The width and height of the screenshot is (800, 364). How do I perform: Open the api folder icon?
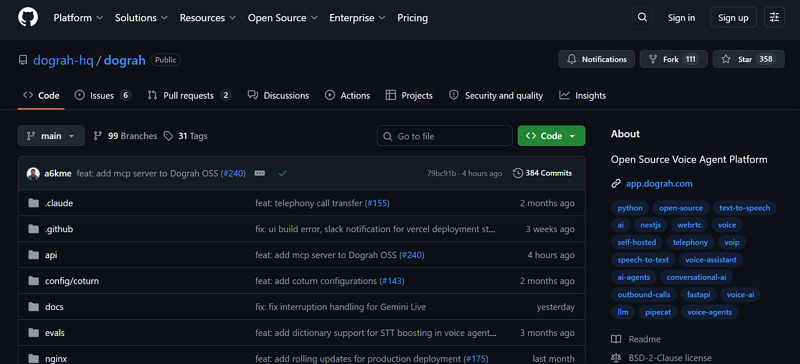pyautogui.click(x=34, y=255)
